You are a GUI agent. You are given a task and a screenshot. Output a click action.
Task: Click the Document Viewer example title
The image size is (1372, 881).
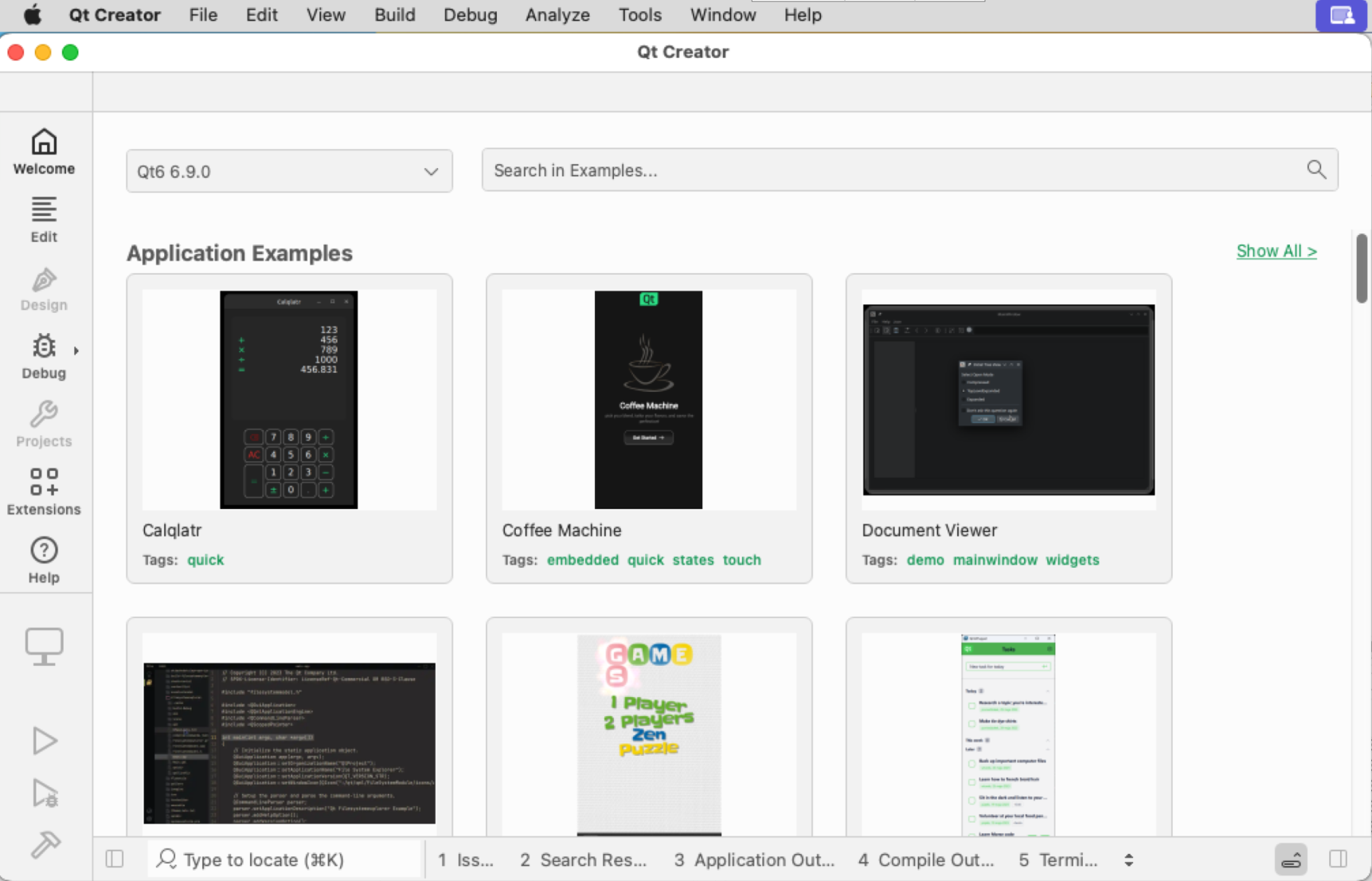[929, 531]
